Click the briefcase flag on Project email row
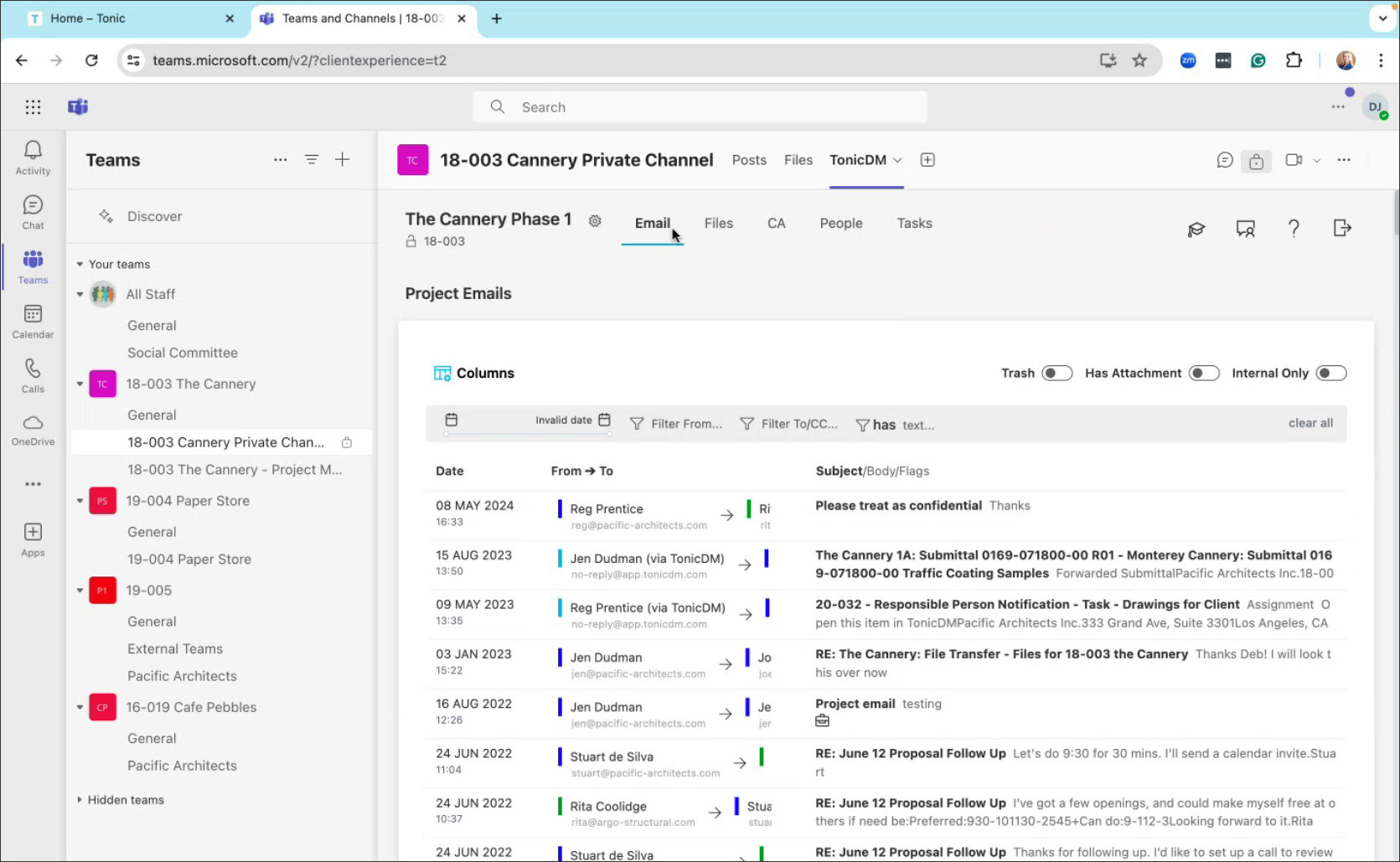 pyautogui.click(x=823, y=721)
